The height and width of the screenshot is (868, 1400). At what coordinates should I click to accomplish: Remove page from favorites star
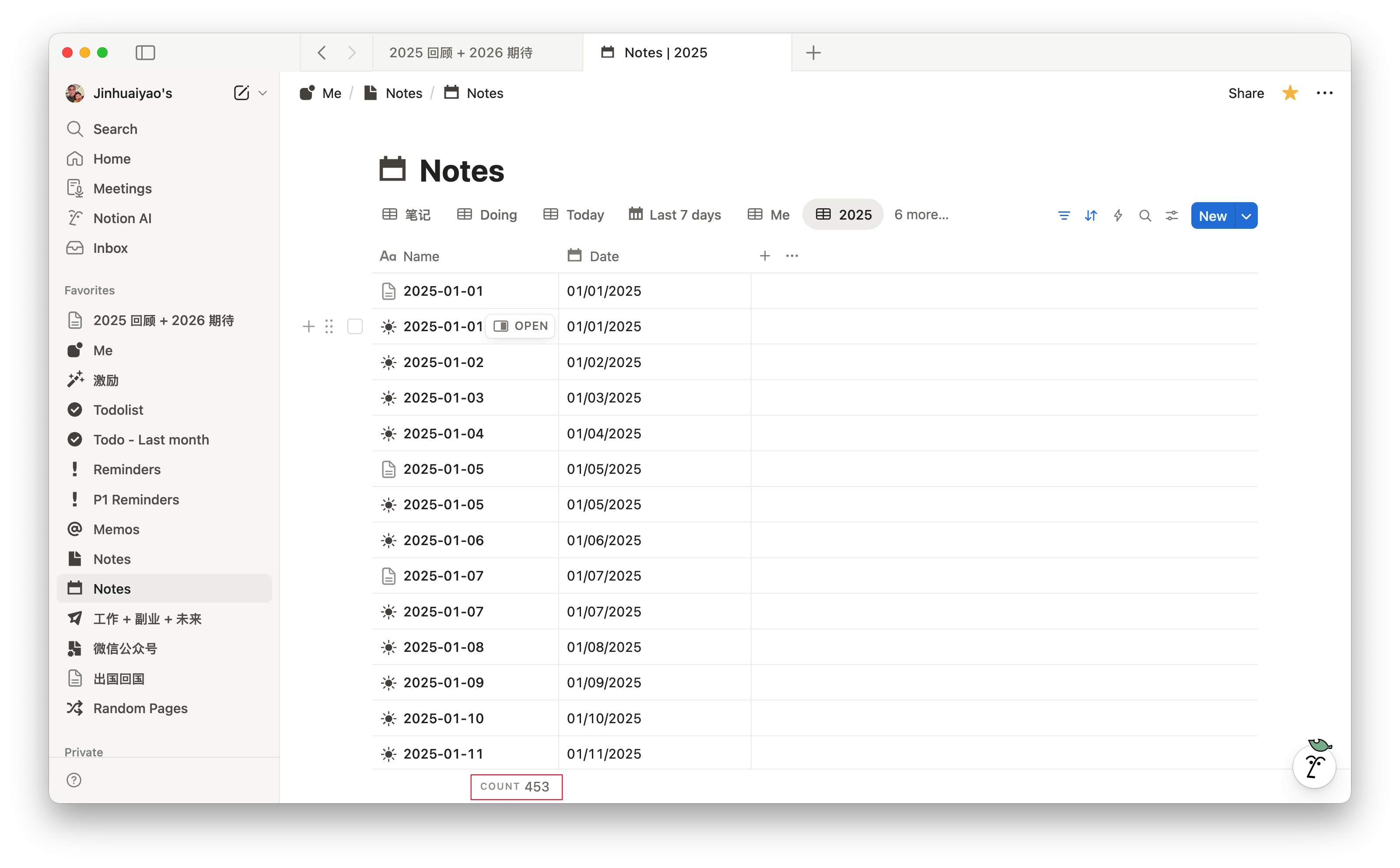(1290, 93)
